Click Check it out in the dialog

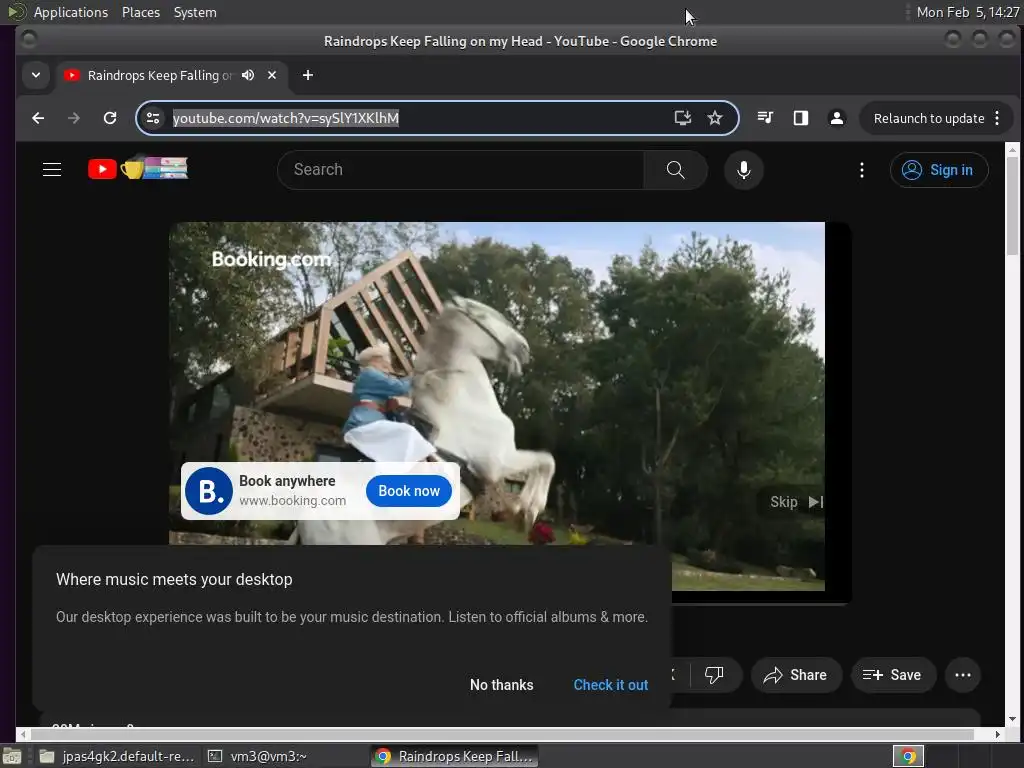tap(611, 684)
